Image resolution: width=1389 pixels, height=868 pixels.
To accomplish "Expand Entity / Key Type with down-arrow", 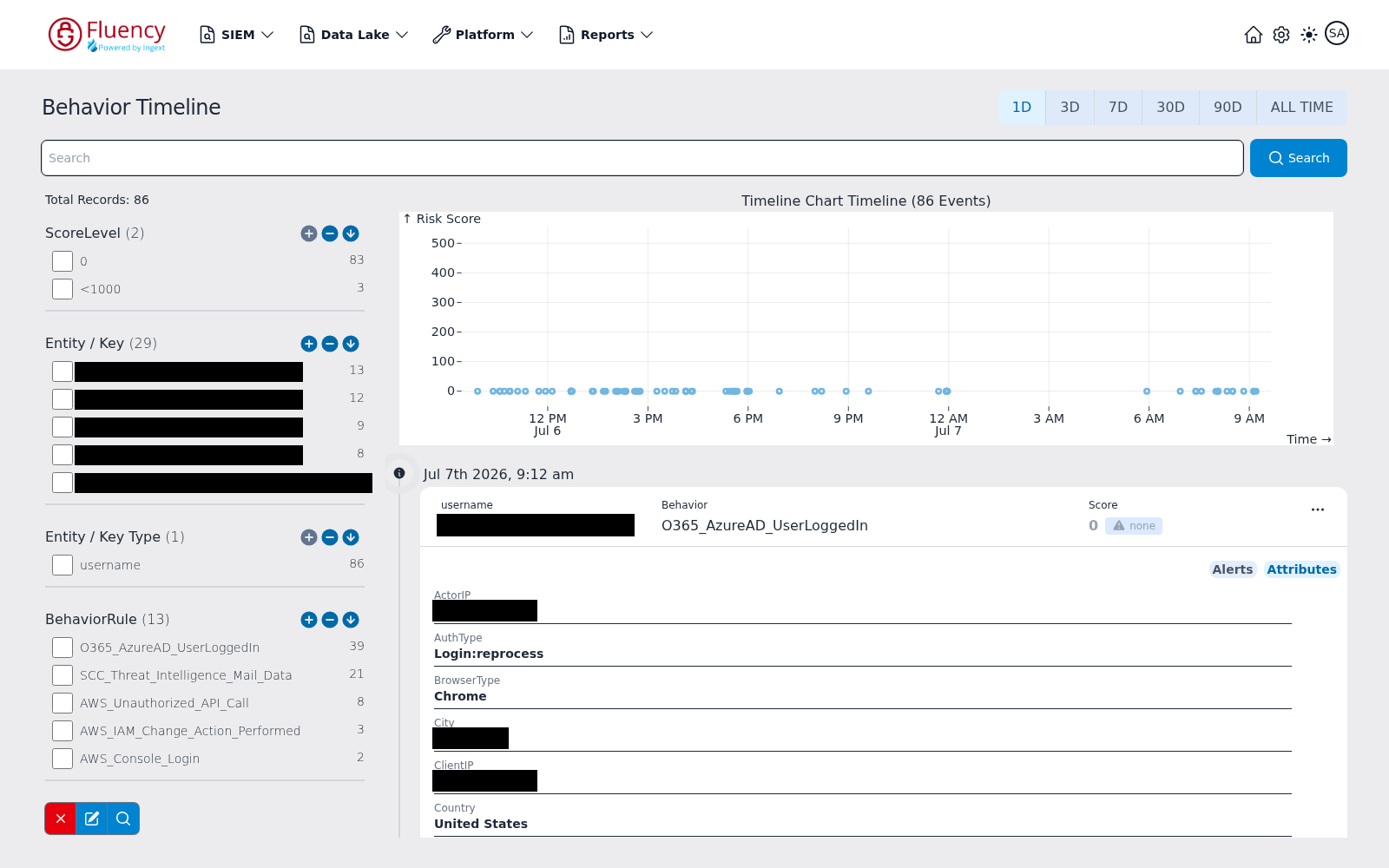I will click(351, 537).
